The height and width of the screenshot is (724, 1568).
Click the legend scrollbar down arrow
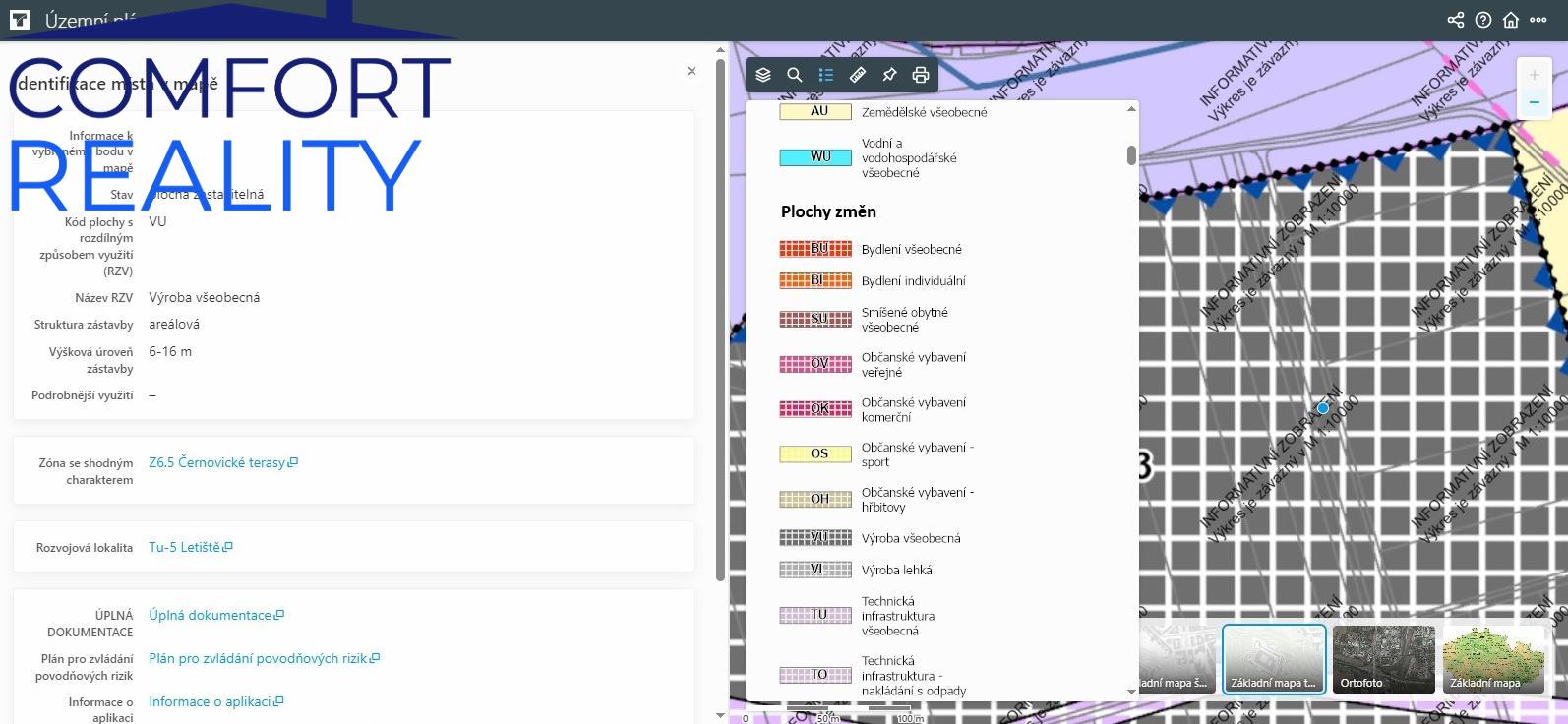click(1131, 692)
